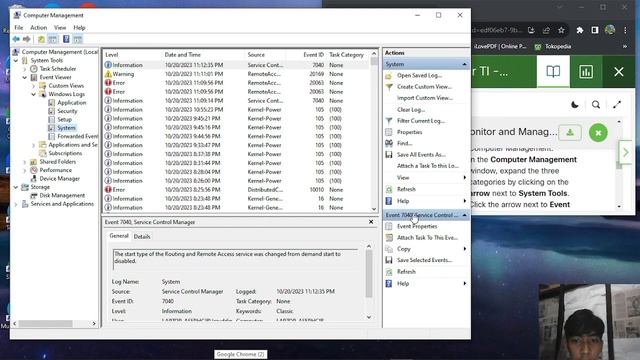The image size is (640, 360).
Task: Click Google Chrome (2) taskbar tooltip
Action: click(x=240, y=354)
